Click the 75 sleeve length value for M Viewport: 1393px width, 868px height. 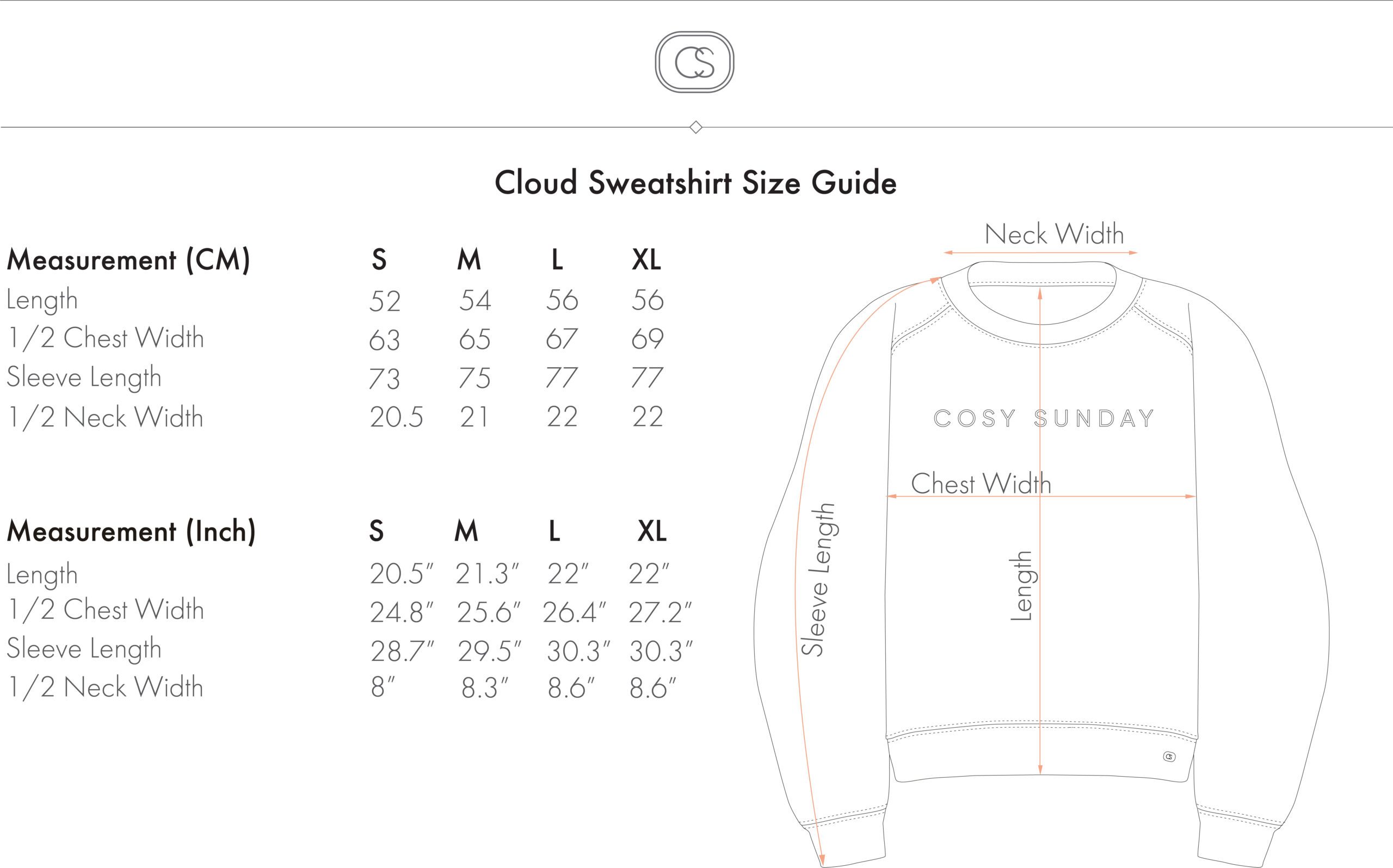(474, 379)
